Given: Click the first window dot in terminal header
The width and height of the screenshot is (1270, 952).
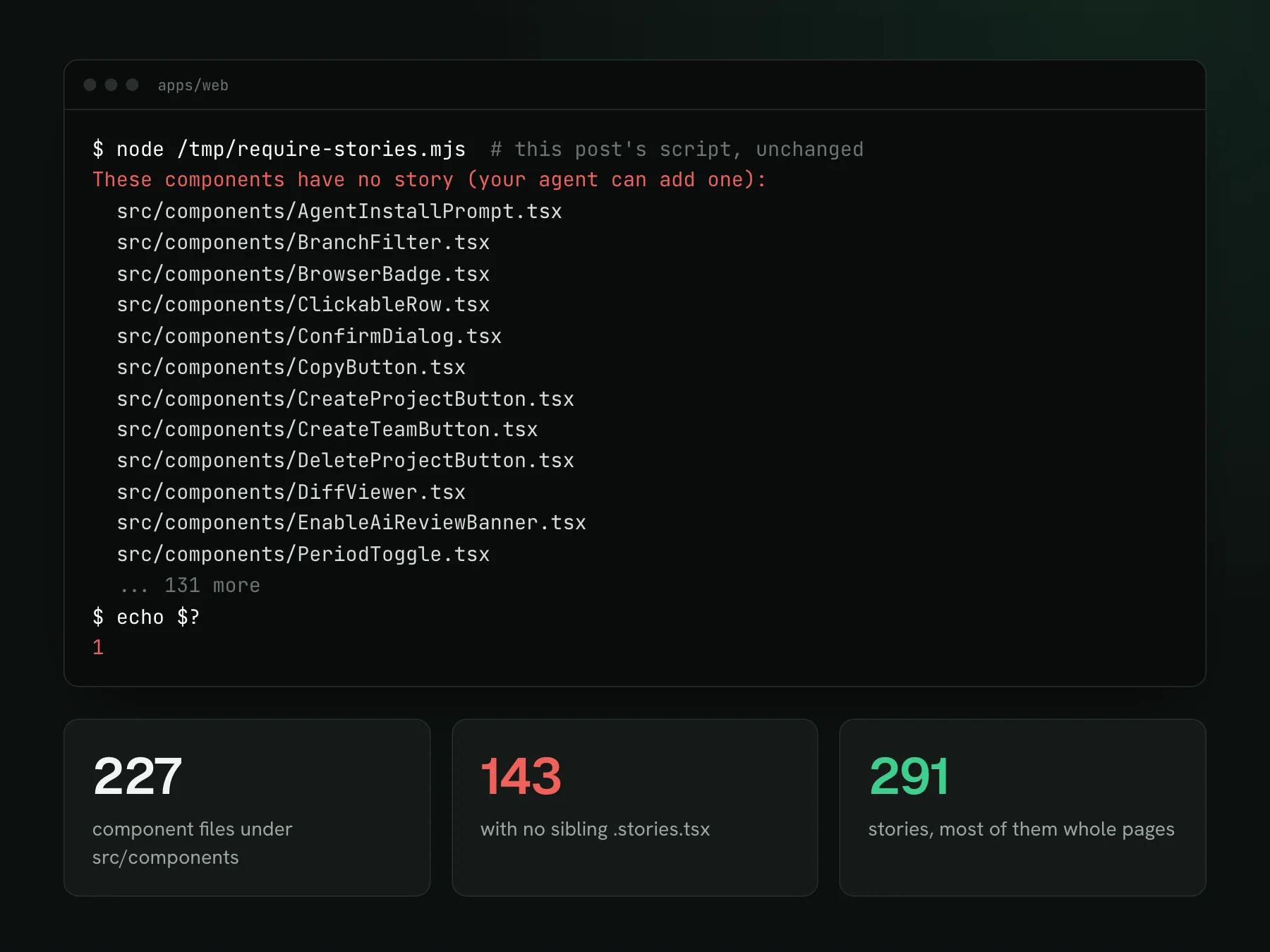Looking at the screenshot, I should click(90, 85).
